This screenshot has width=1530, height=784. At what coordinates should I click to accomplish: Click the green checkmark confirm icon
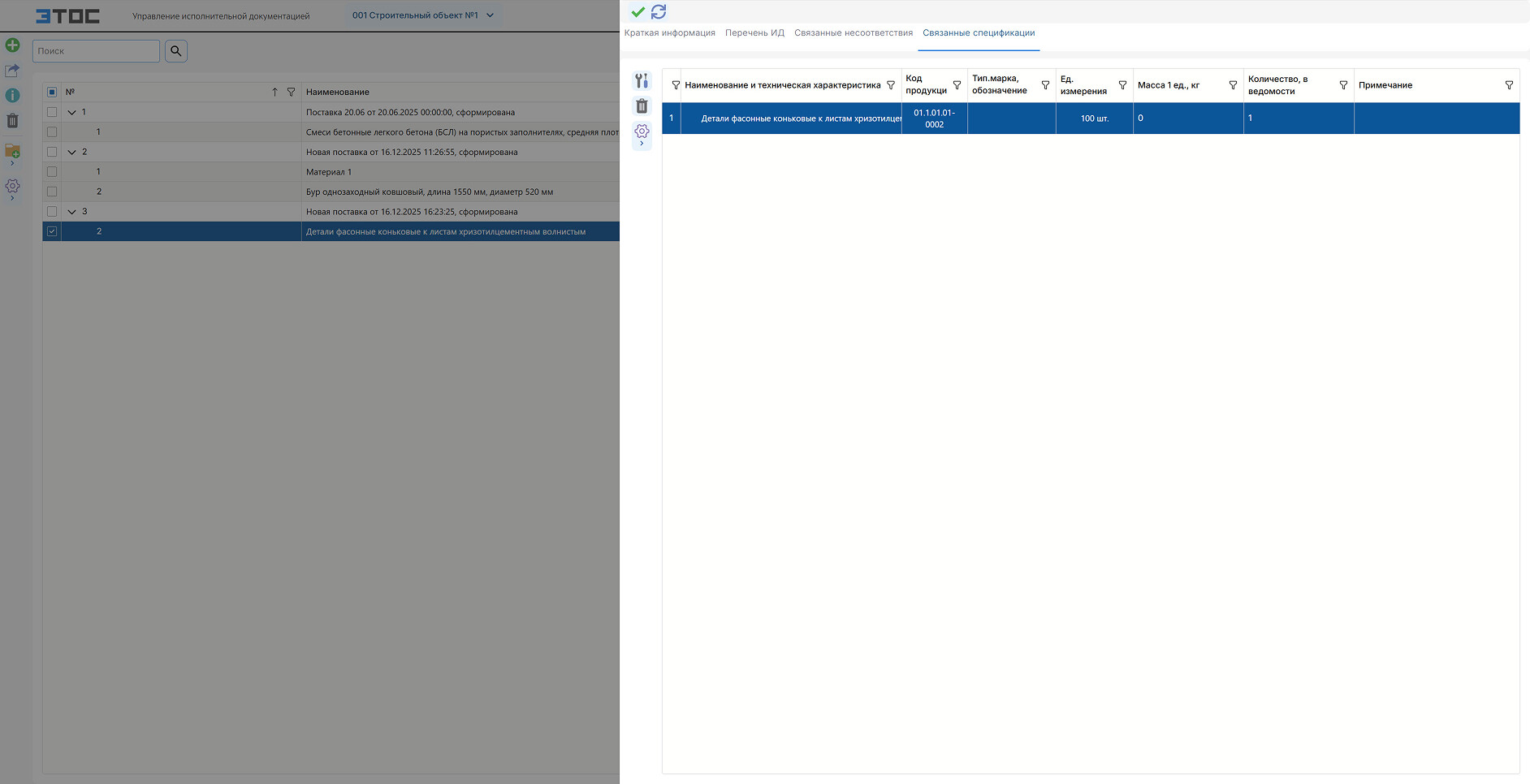coord(637,11)
